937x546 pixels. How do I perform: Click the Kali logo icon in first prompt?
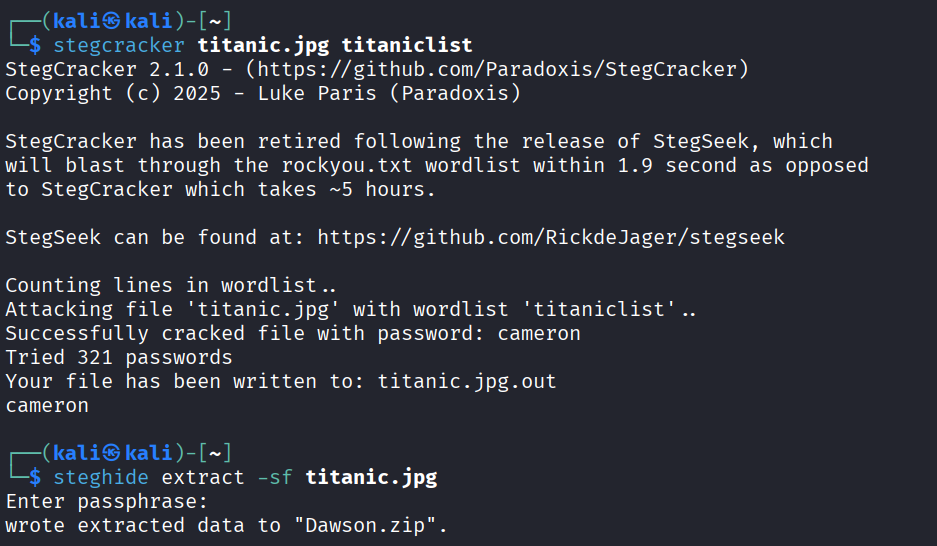pyautogui.click(x=111, y=21)
